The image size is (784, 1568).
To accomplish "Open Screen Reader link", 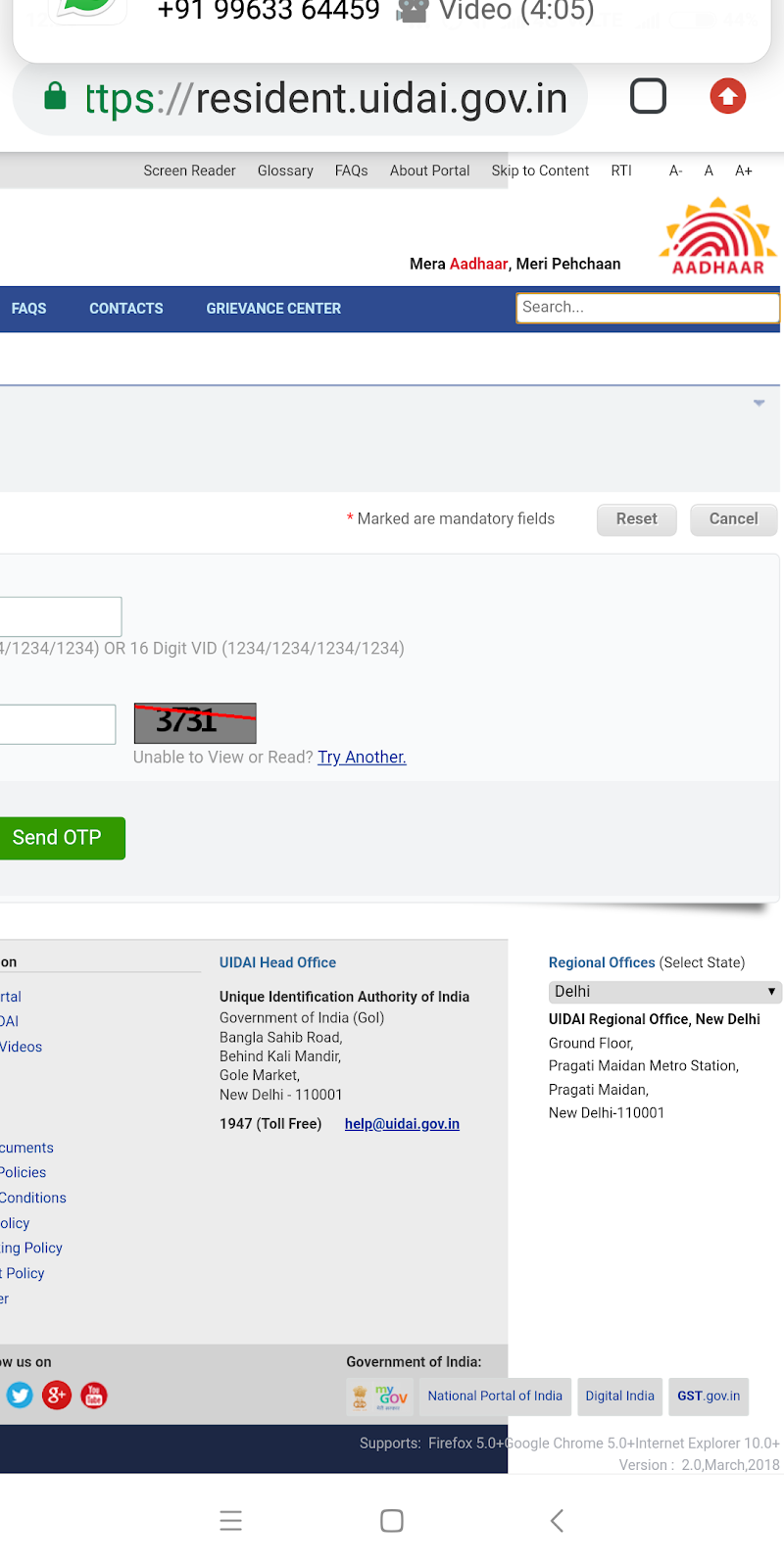I will click(x=189, y=171).
